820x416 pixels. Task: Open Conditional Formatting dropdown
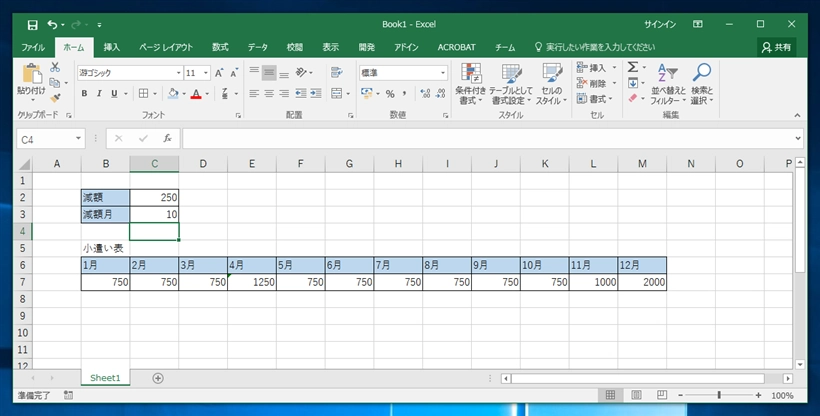[x=471, y=84]
